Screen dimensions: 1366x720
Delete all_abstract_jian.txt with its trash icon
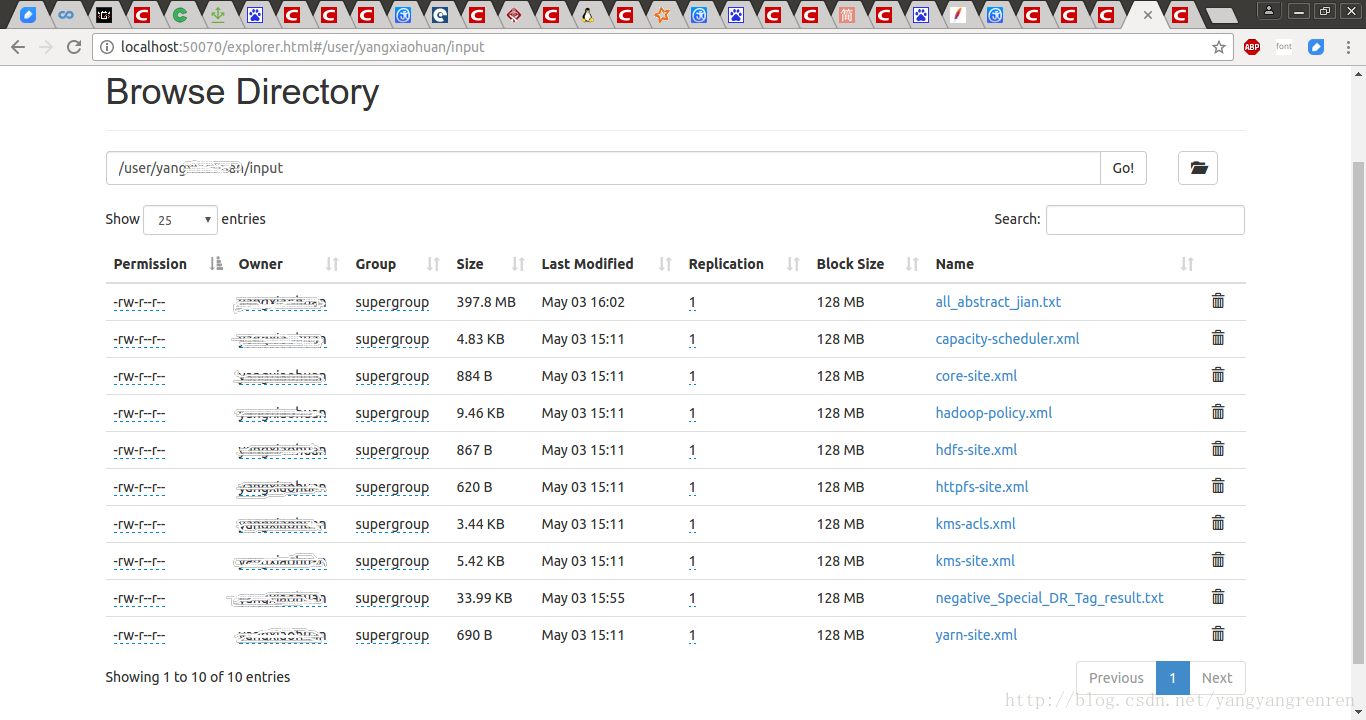[1218, 301]
